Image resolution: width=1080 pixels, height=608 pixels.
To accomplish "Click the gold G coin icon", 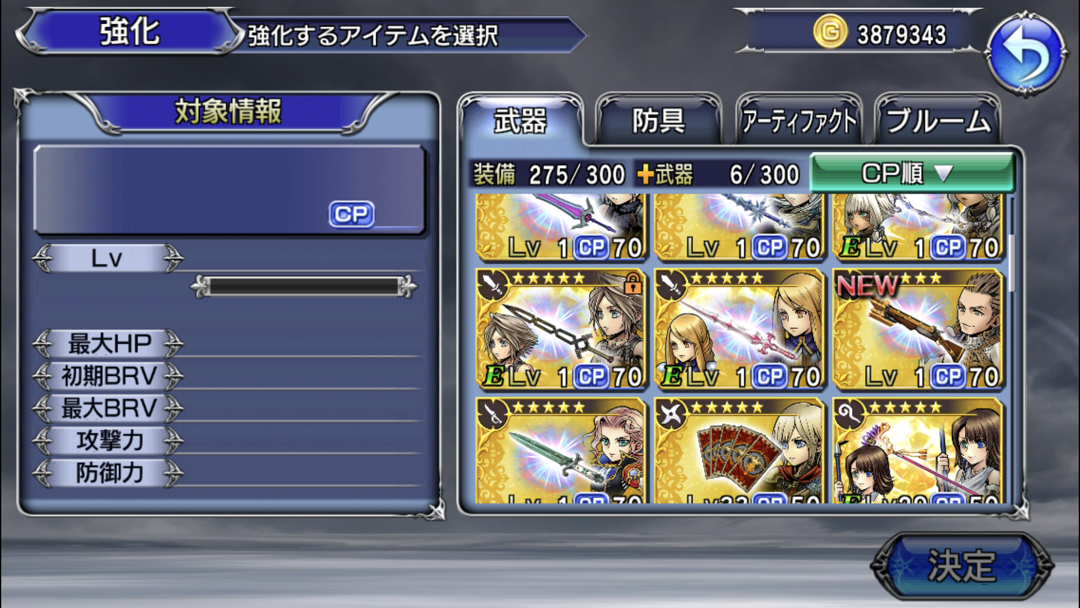I will pyautogui.click(x=829, y=32).
